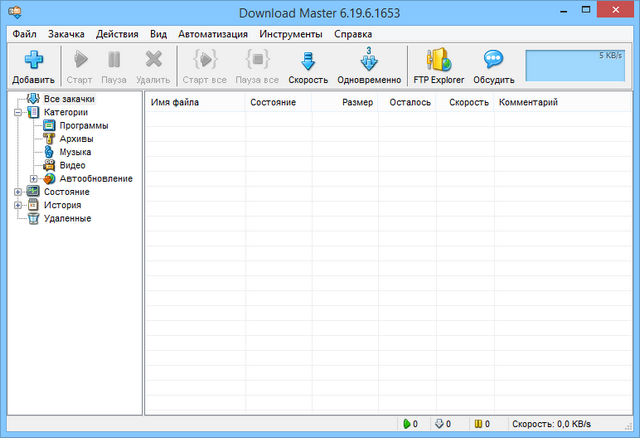Click the Одновременно simultaneous downloads icon
This screenshot has width=640, height=438.
click(369, 60)
